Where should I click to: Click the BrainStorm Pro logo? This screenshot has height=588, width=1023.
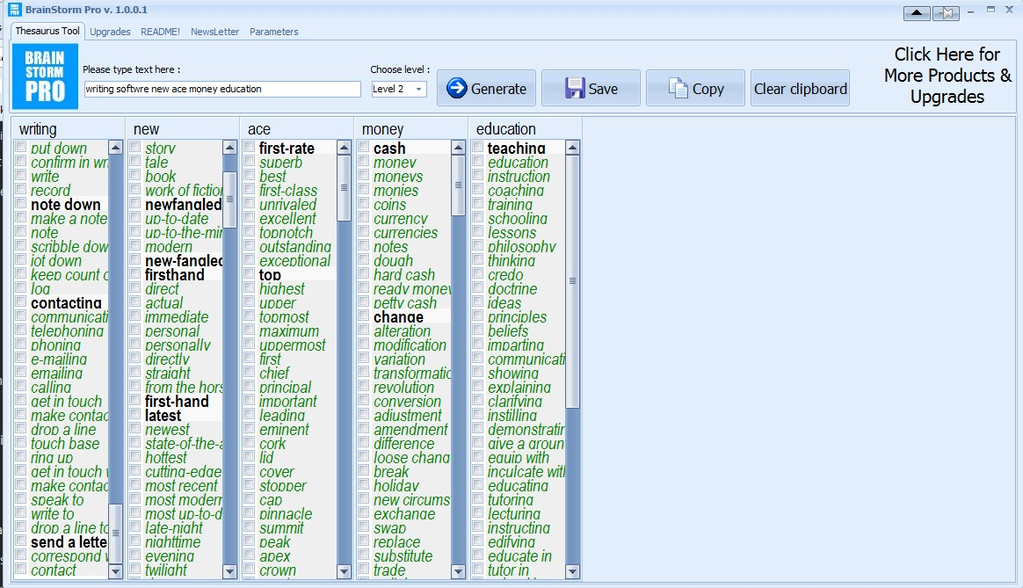[45, 76]
